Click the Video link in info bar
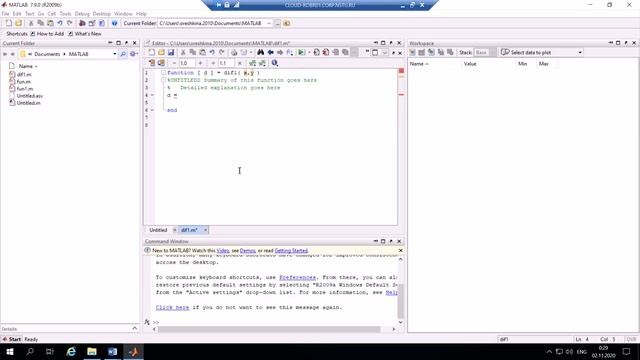The width and height of the screenshot is (640, 360). 223,251
